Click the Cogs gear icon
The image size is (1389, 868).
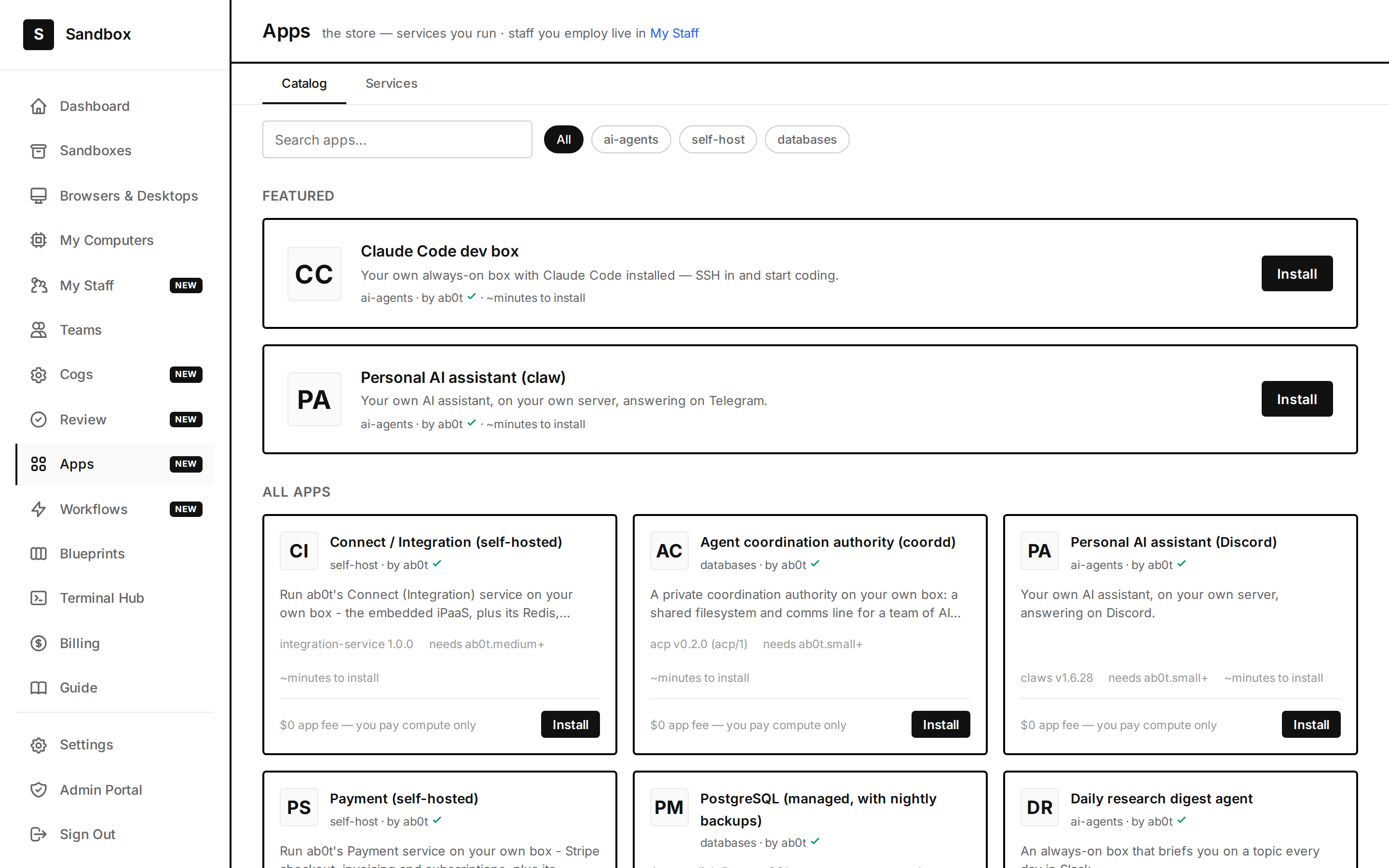click(39, 374)
